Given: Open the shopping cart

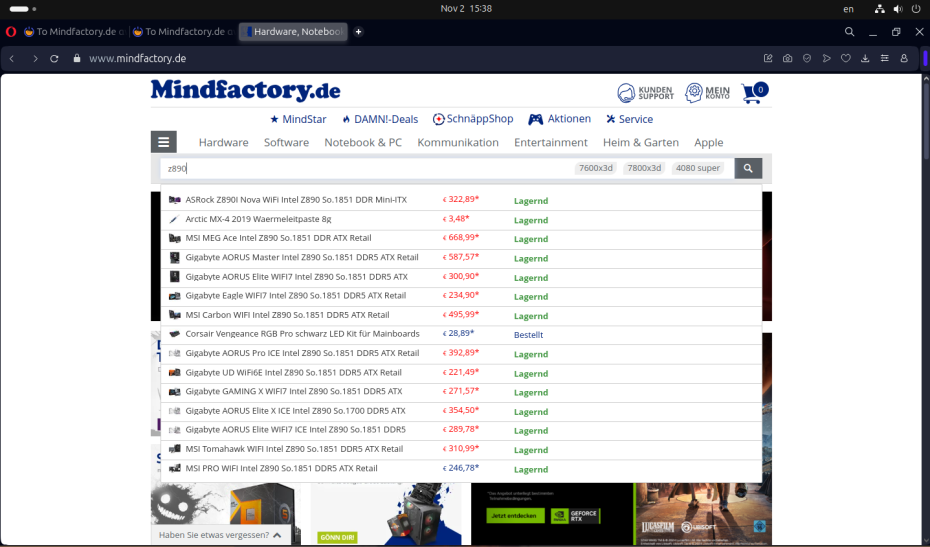Looking at the screenshot, I should (754, 93).
